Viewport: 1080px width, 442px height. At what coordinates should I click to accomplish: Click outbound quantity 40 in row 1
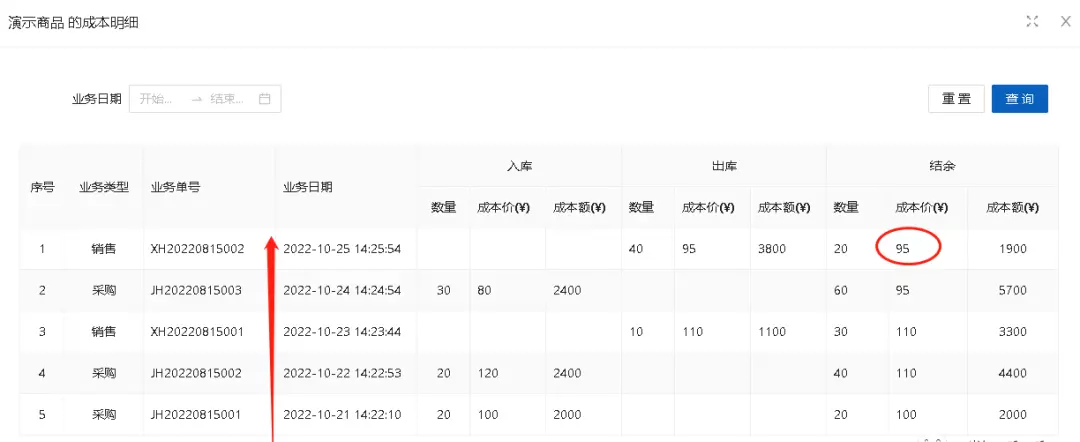(x=636, y=249)
